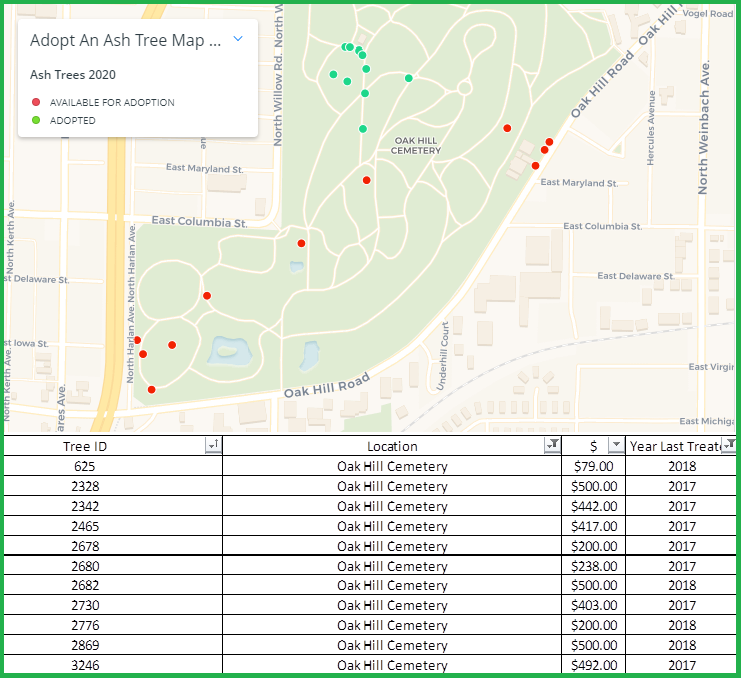Click the green ADOPTED legend dot
The image size is (741, 678).
36,120
